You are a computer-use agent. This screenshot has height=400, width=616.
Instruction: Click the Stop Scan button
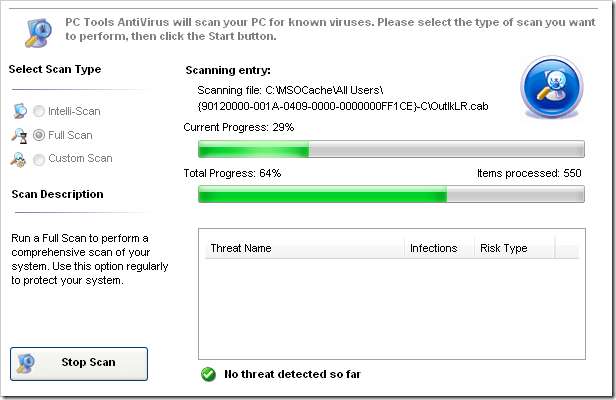coord(79,363)
